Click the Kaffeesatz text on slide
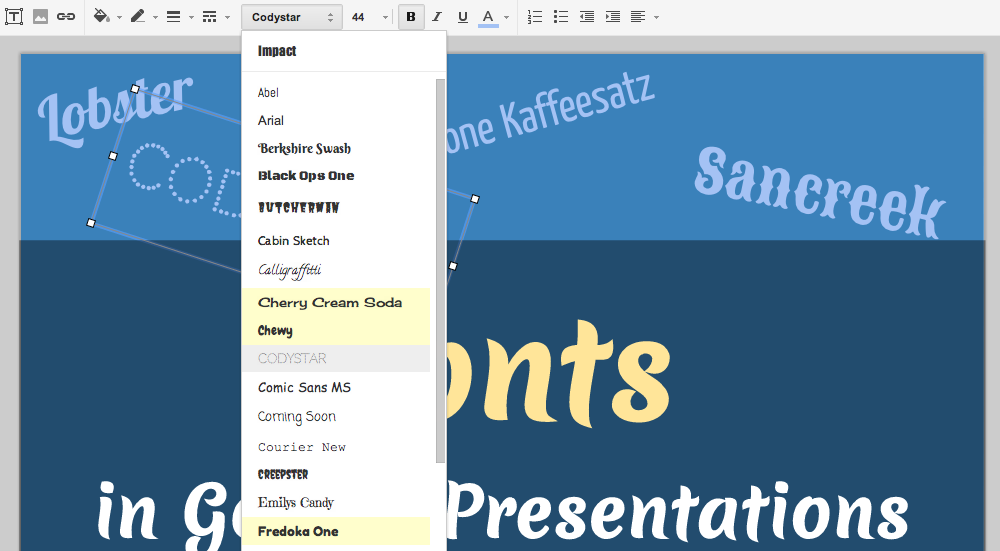This screenshot has height=551, width=1000. click(x=575, y=105)
